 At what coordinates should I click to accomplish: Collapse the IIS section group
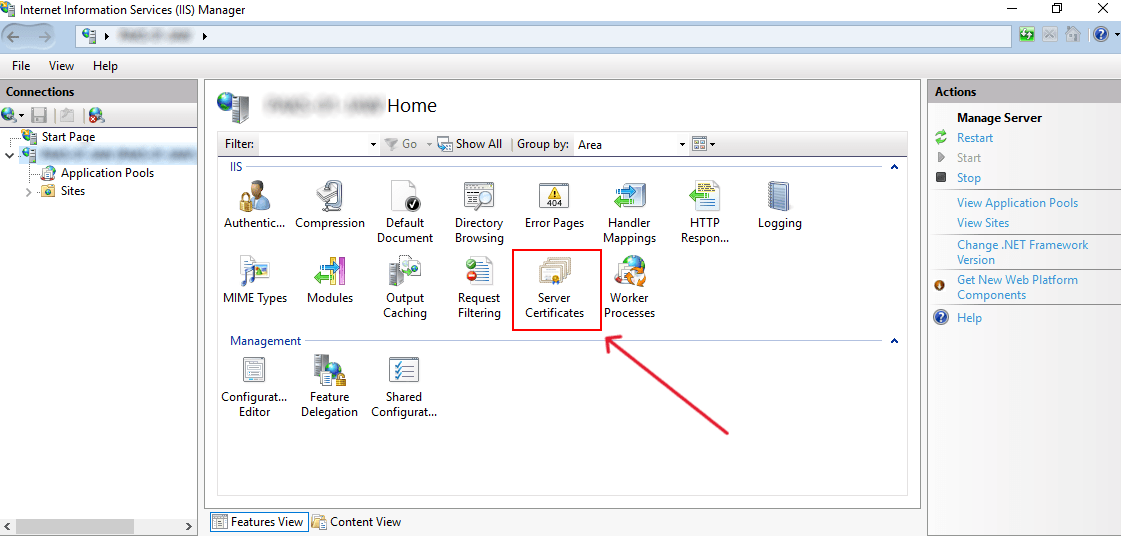coord(894,167)
